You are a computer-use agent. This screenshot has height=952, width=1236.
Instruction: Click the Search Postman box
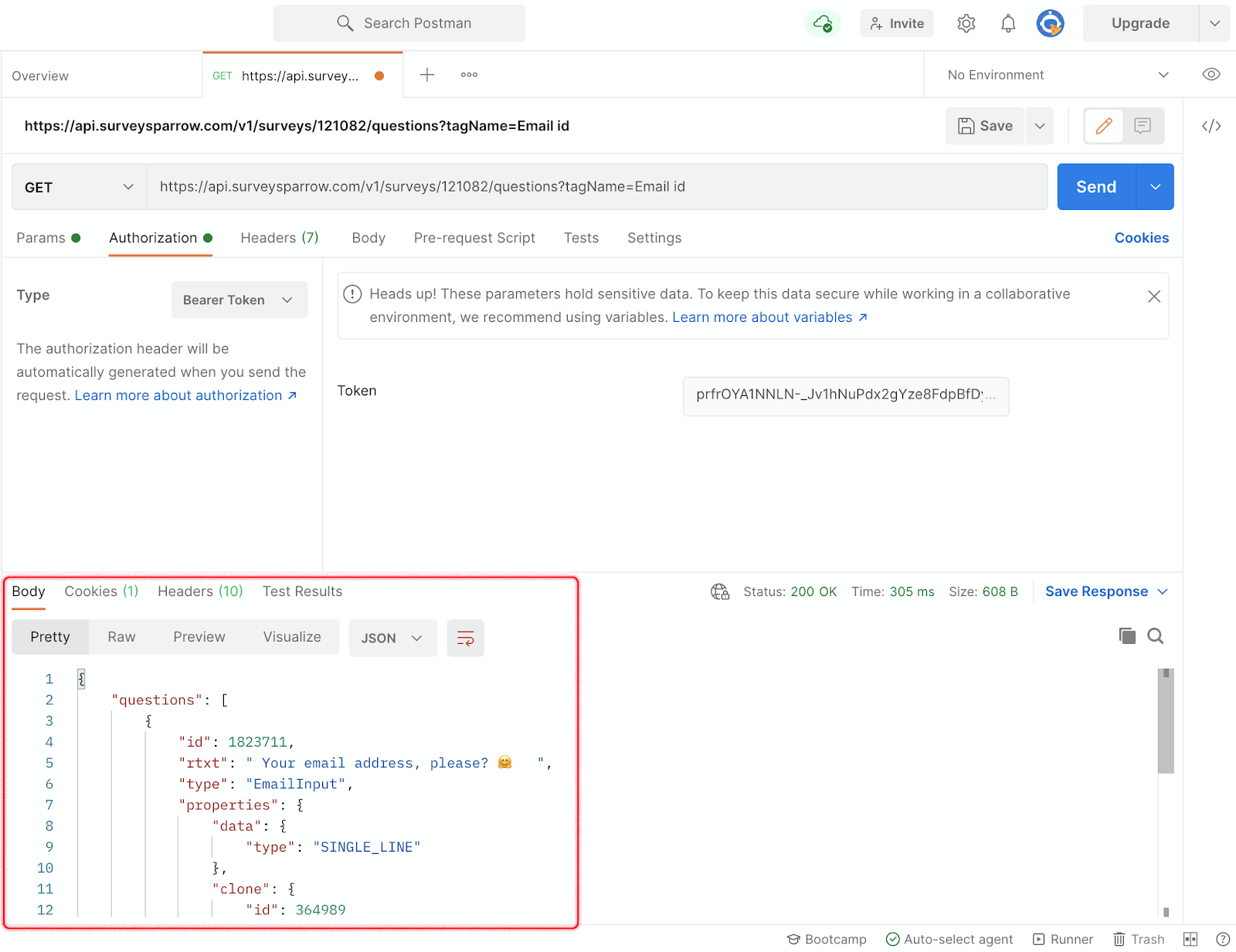point(399,23)
